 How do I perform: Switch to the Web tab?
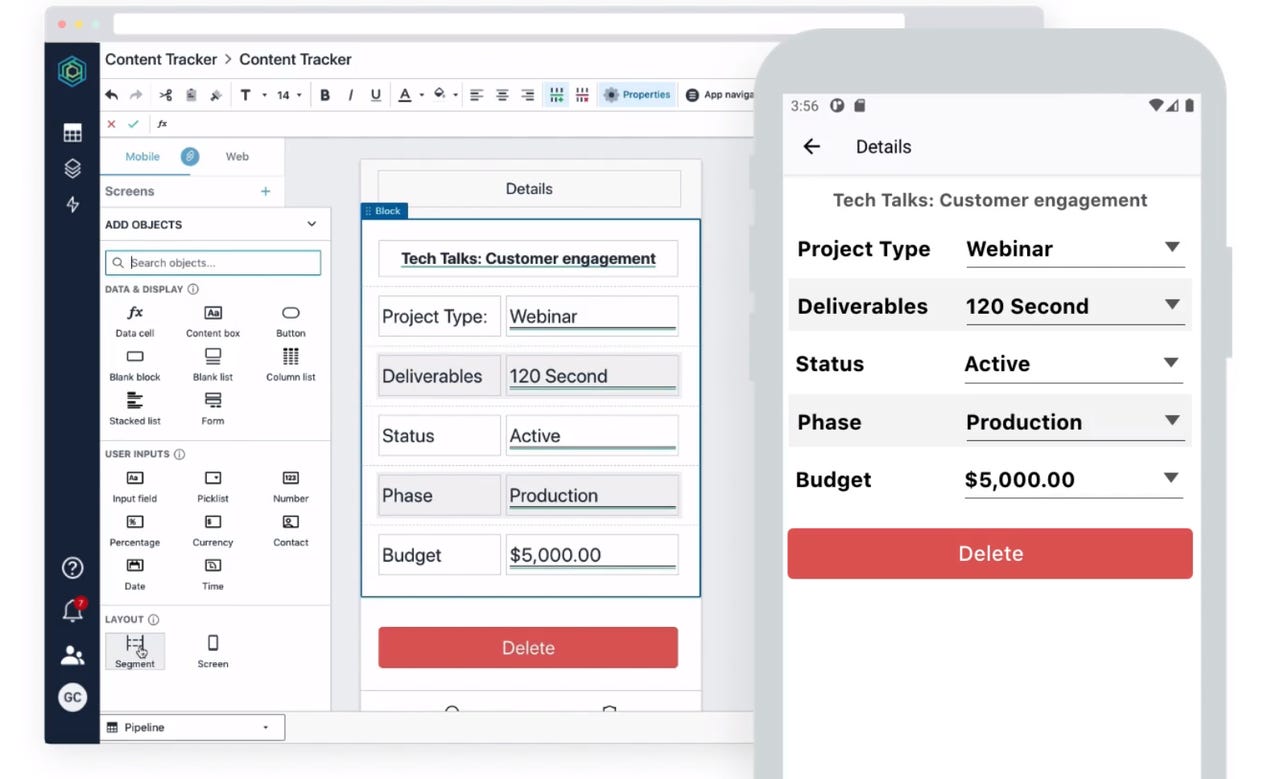click(237, 156)
